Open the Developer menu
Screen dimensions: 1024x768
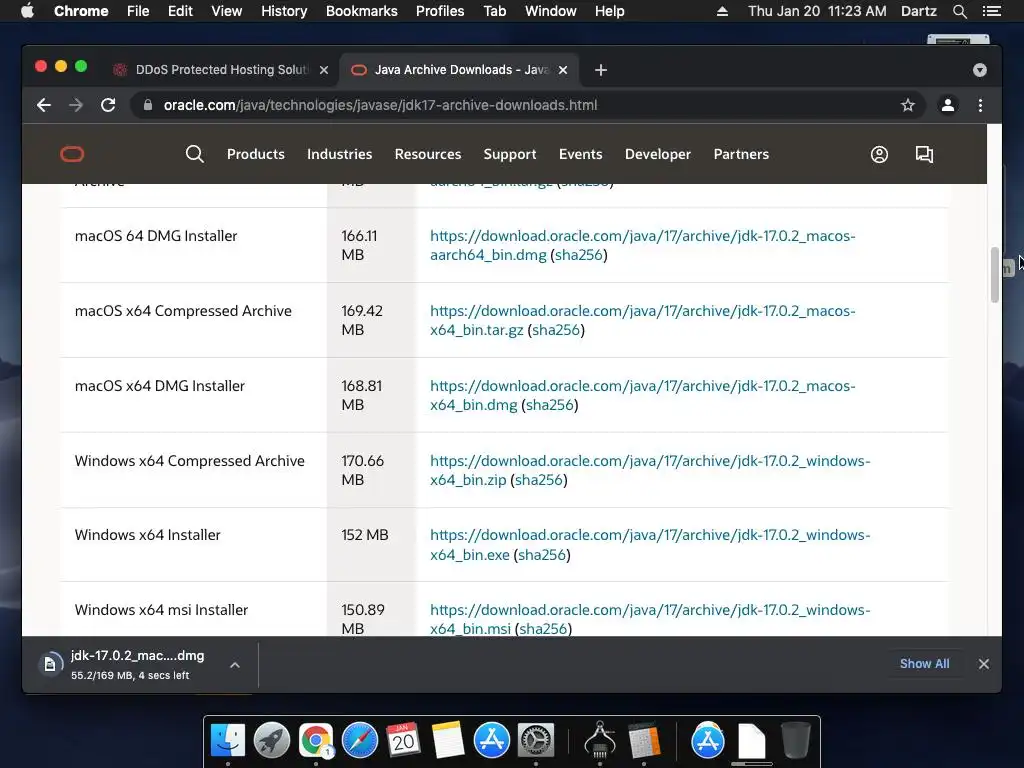tap(658, 154)
